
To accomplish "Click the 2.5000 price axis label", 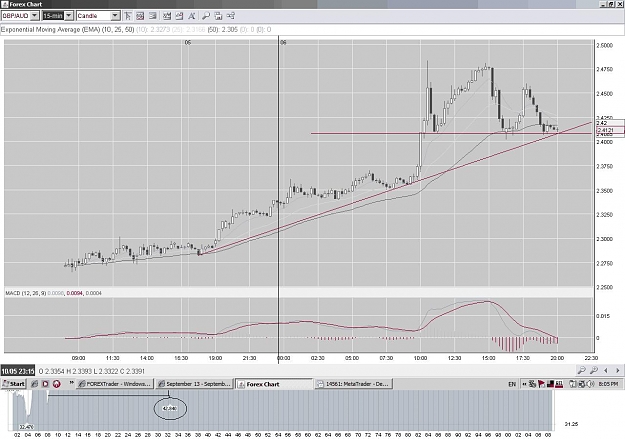I will [604, 45].
